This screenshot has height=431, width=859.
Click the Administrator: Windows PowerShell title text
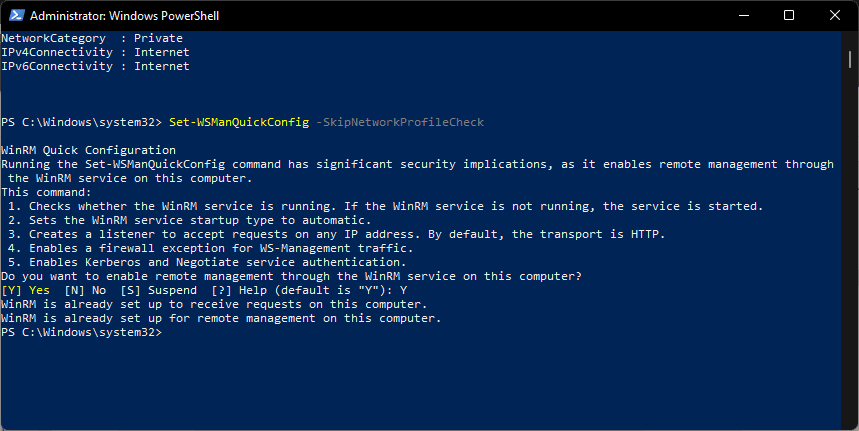pyautogui.click(x=124, y=16)
